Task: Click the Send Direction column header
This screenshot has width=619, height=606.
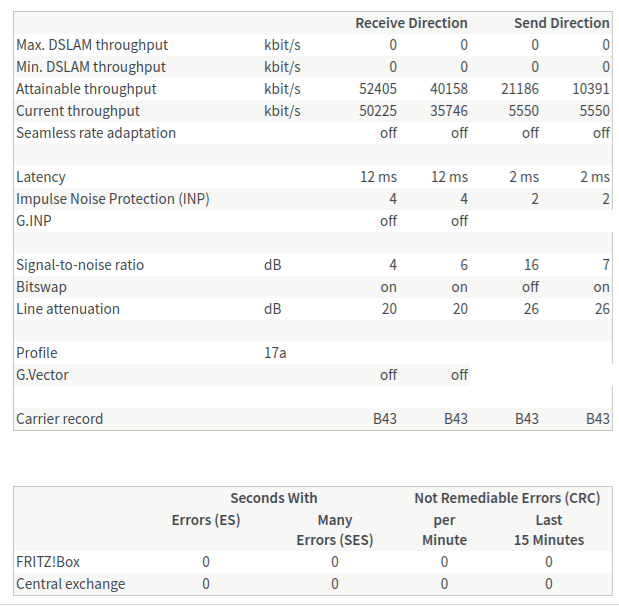Action: 561,23
